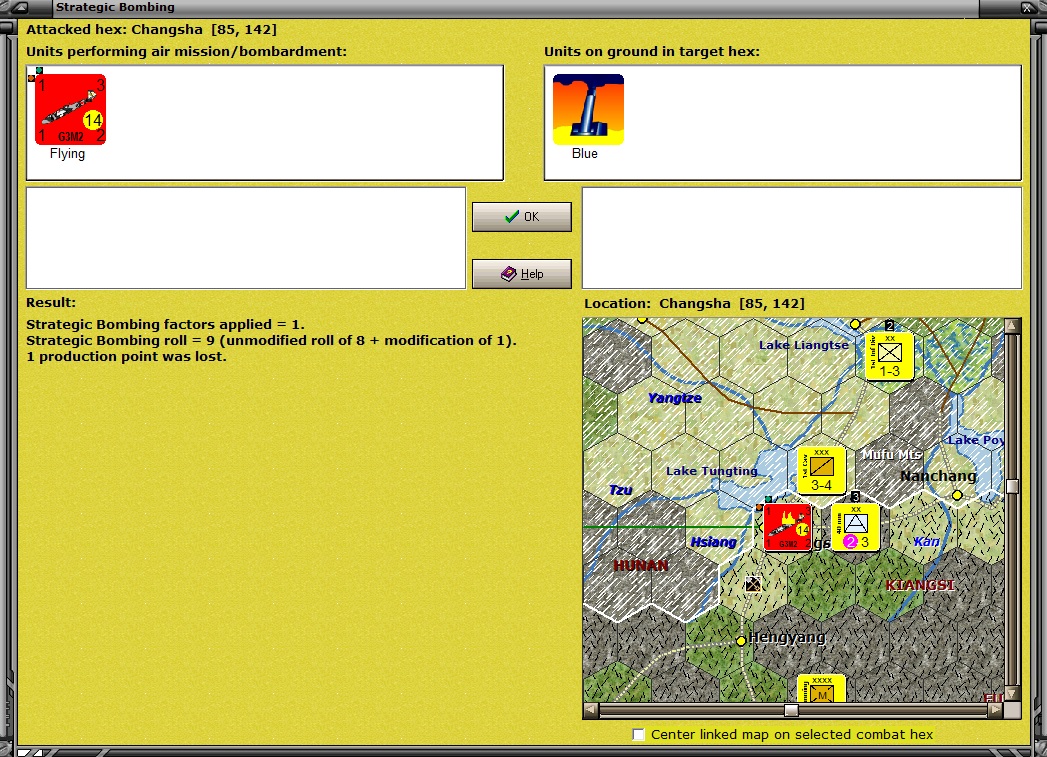Click the vertical scrollbar thumb beside the map
Screen dimensions: 1047x757
coord(1012,486)
